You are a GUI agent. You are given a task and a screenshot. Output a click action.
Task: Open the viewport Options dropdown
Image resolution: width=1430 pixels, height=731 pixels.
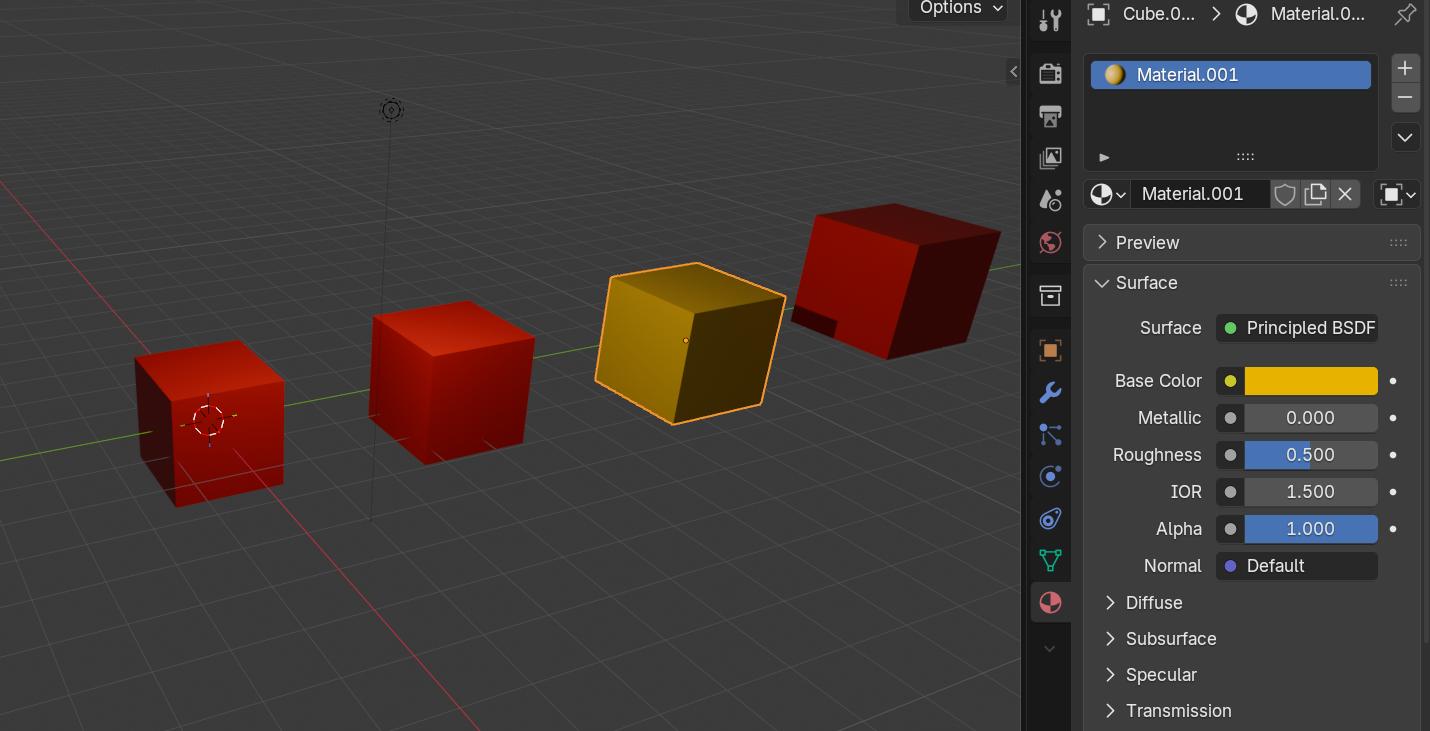[x=959, y=9]
